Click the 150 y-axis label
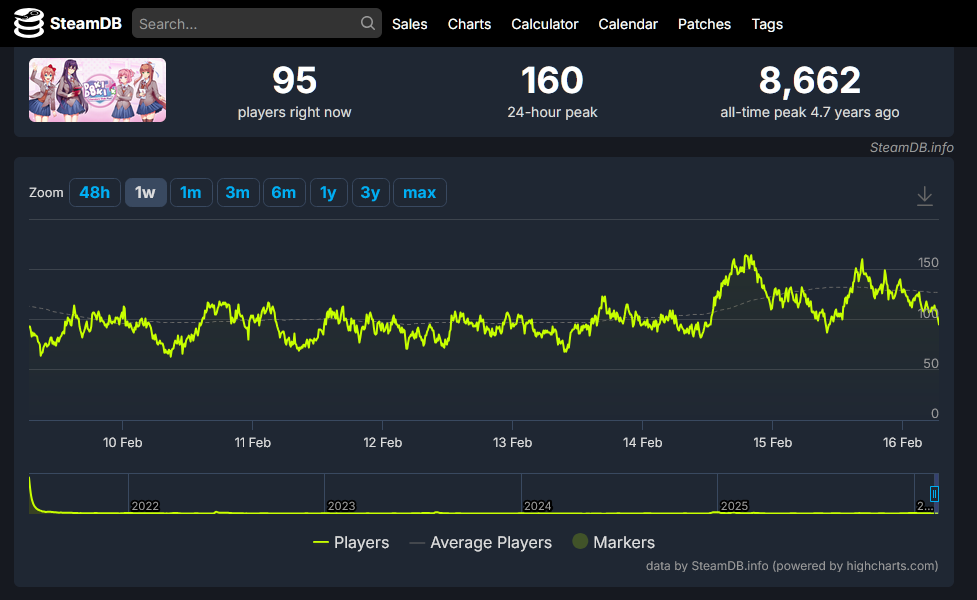 click(928, 262)
